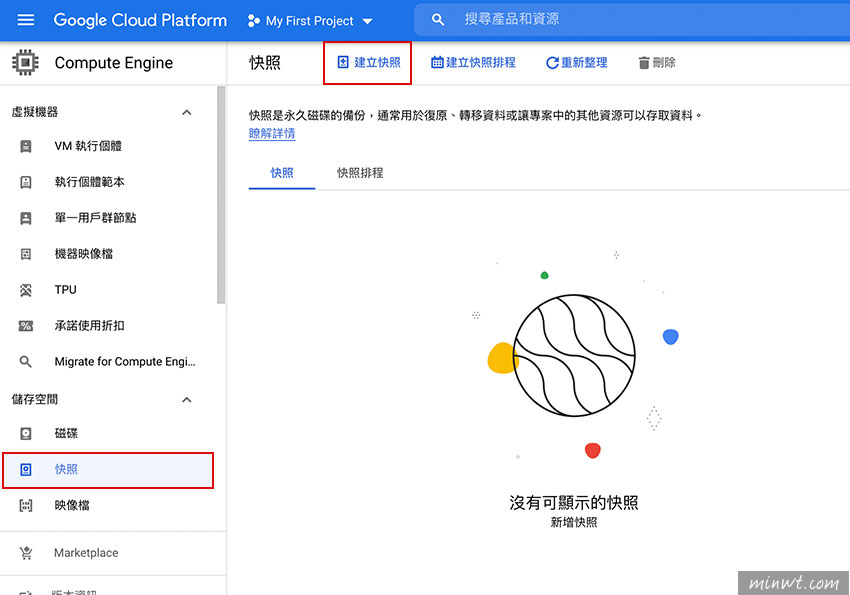Click the 快照 snapshot icon in sidebar
This screenshot has height=595, width=850.
pyautogui.click(x=25, y=469)
